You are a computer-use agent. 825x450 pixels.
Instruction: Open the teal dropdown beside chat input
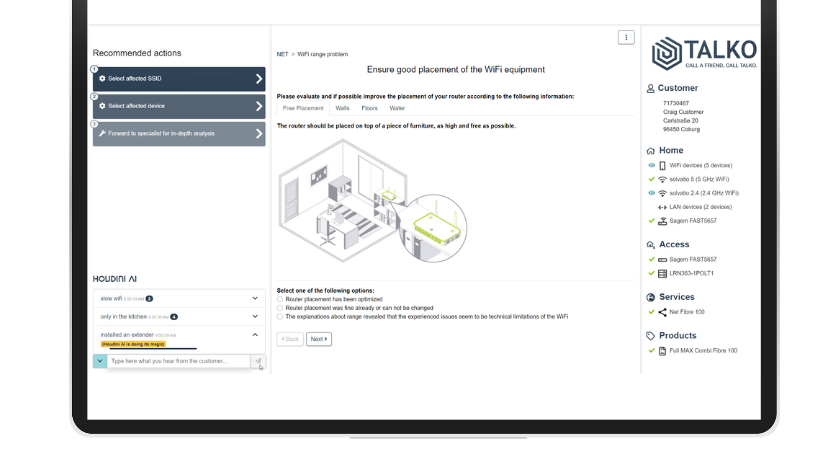pyautogui.click(x=100, y=361)
